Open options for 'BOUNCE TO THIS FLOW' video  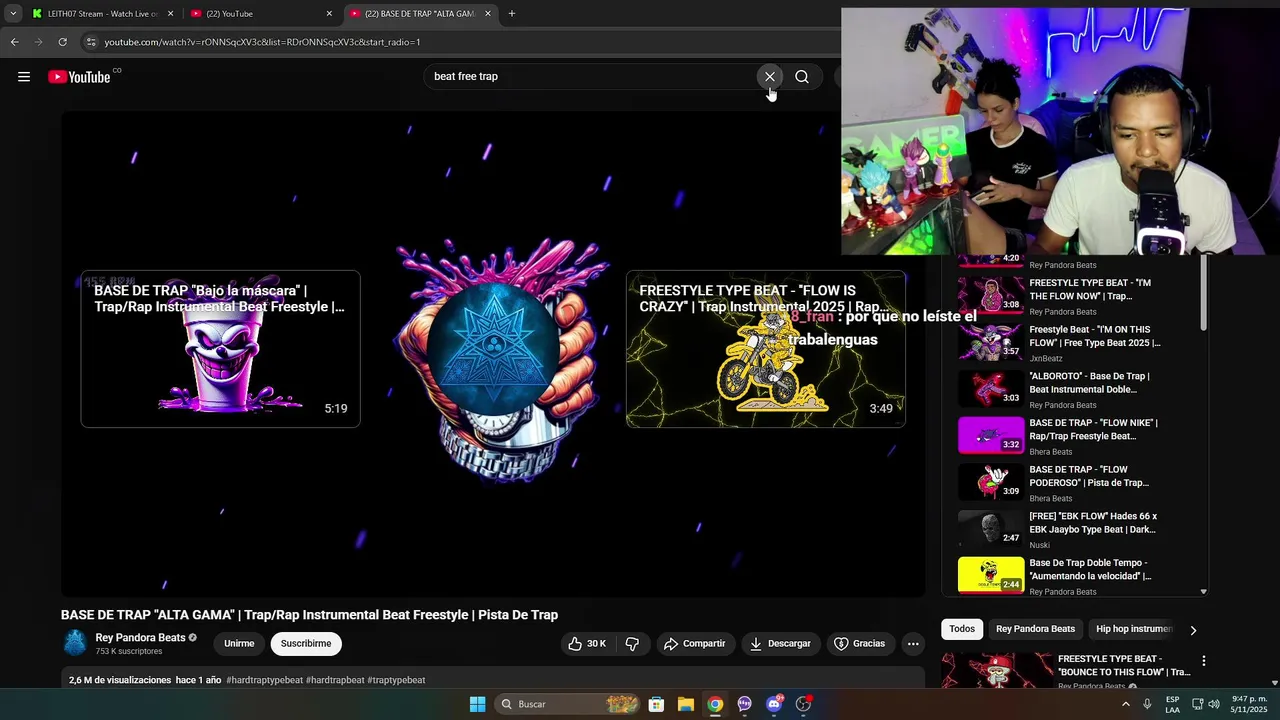[1204, 661]
